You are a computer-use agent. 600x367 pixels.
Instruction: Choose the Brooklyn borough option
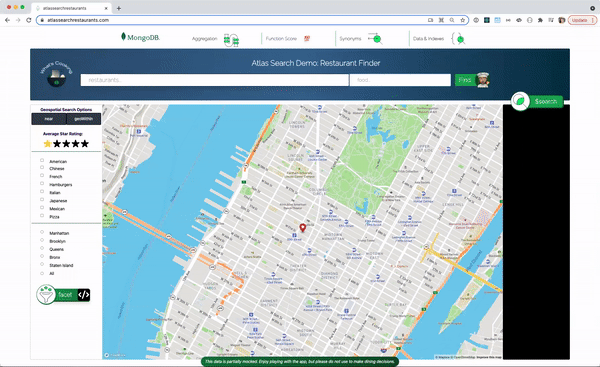pos(42,240)
